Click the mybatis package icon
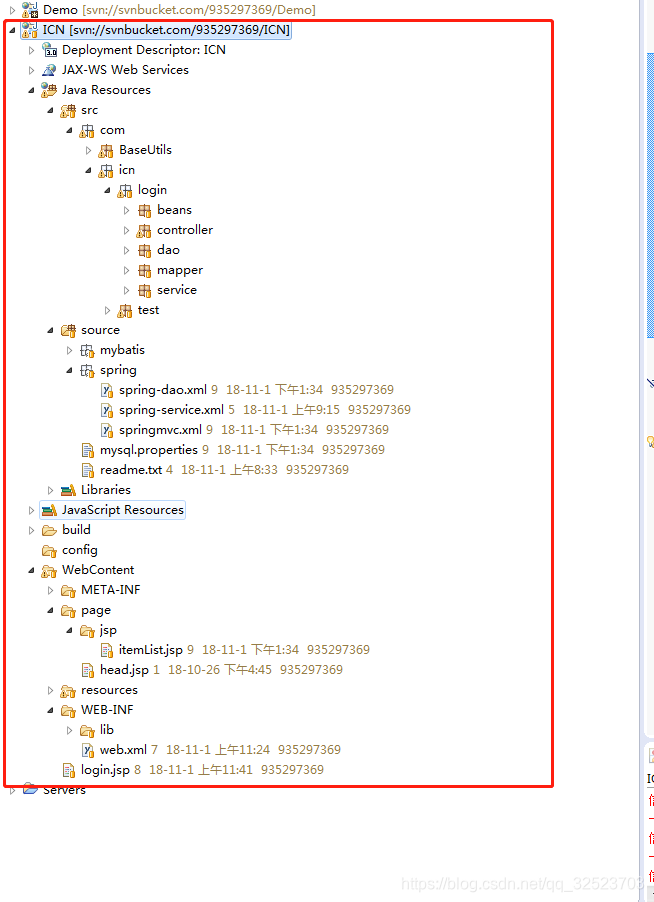This screenshot has width=654, height=902. (x=87, y=350)
